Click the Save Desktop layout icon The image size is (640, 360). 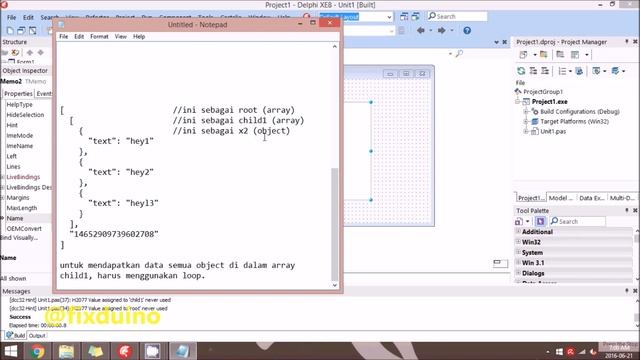404,16
